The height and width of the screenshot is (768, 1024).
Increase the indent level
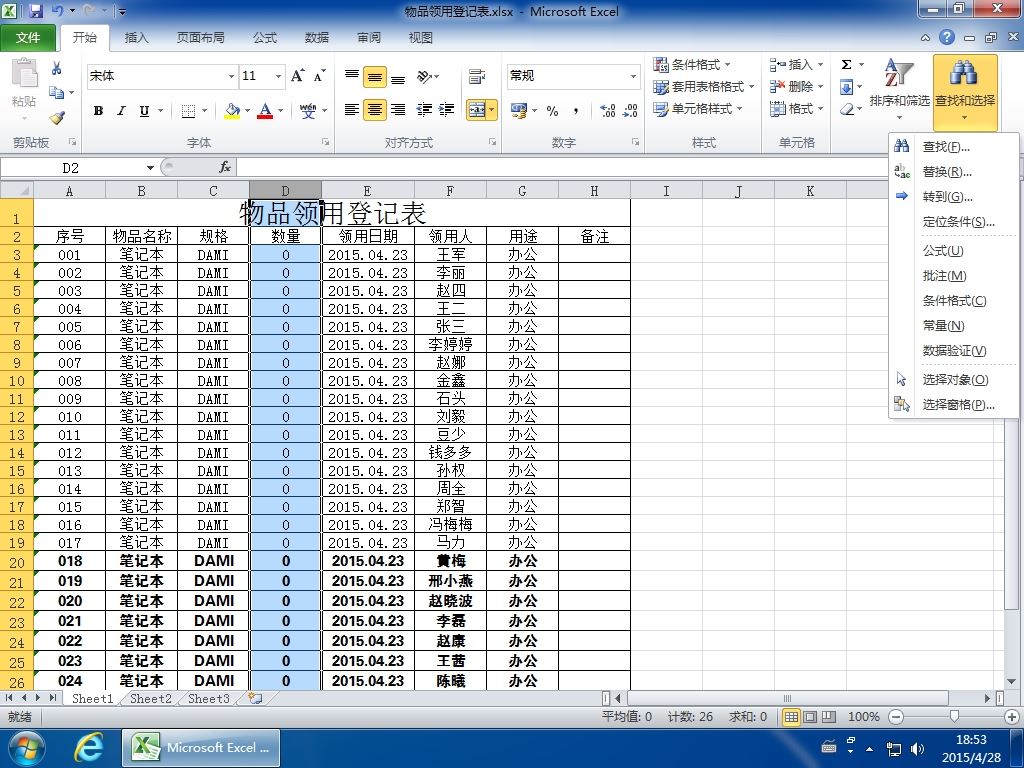(x=446, y=110)
